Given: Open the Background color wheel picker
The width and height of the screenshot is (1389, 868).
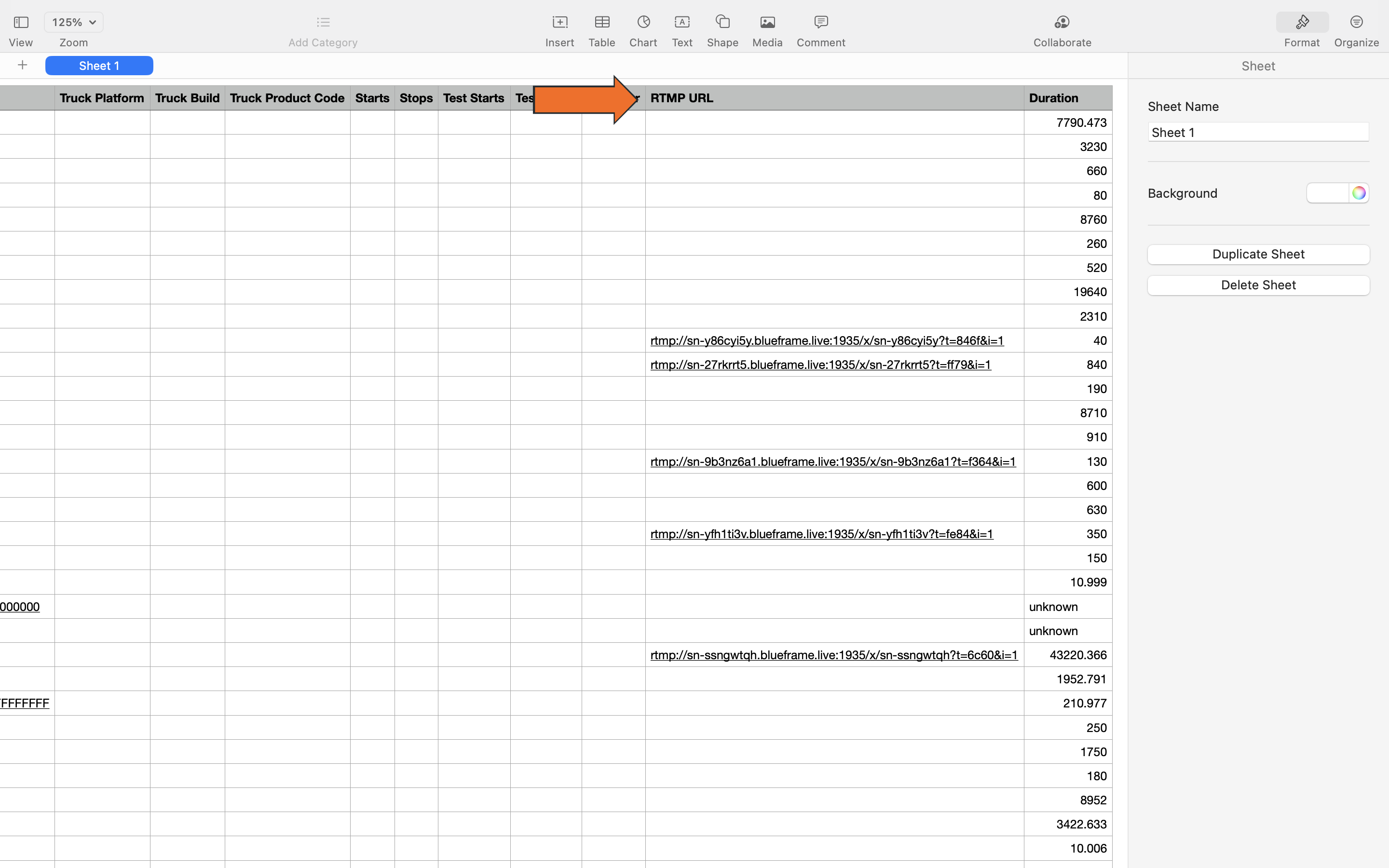Looking at the screenshot, I should (1358, 193).
